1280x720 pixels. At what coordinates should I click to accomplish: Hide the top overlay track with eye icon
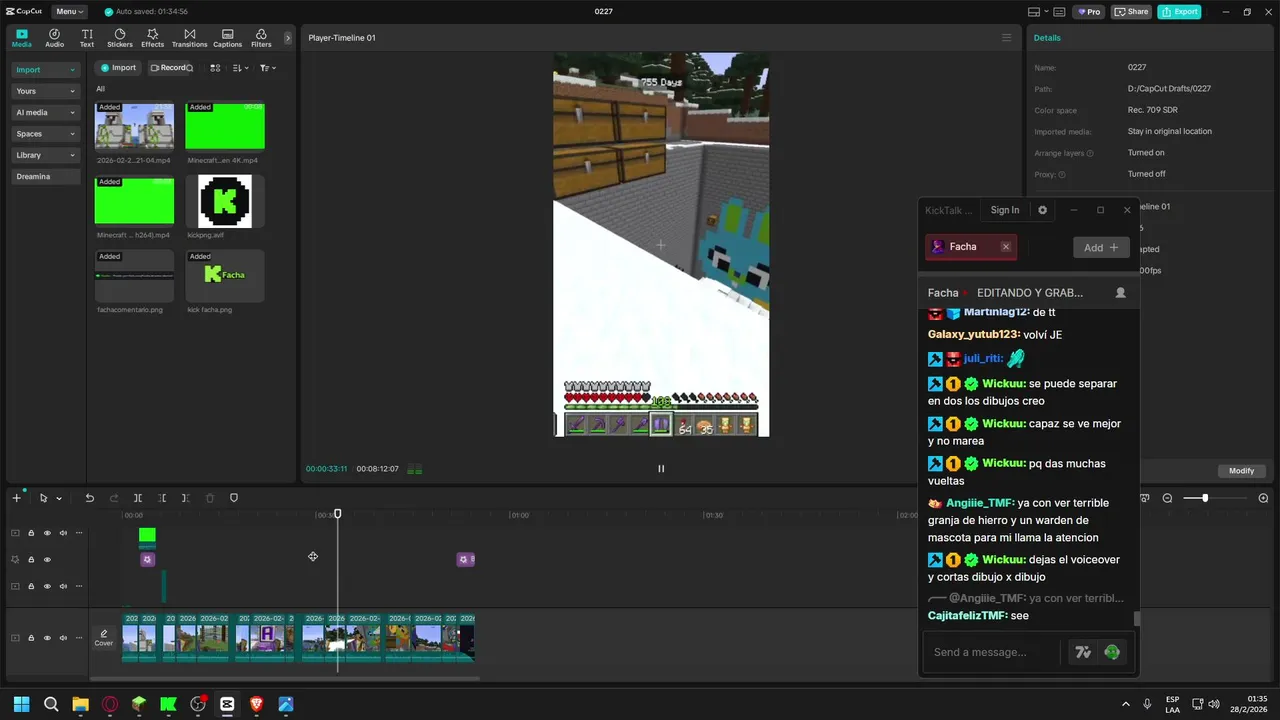[47, 533]
